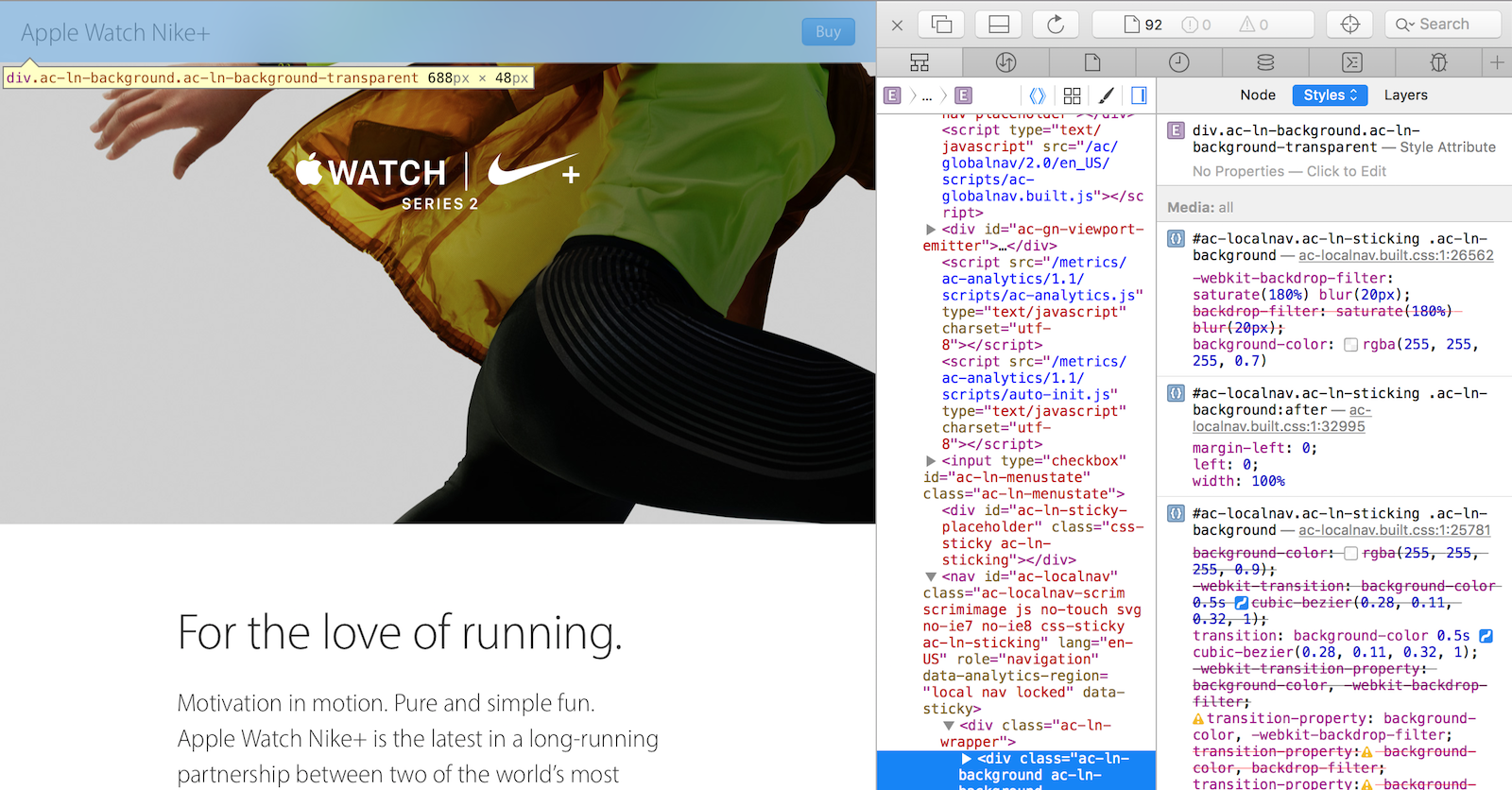1512x790 pixels.
Task: Expand selected ac-ln-background div node
Action: [x=967, y=759]
